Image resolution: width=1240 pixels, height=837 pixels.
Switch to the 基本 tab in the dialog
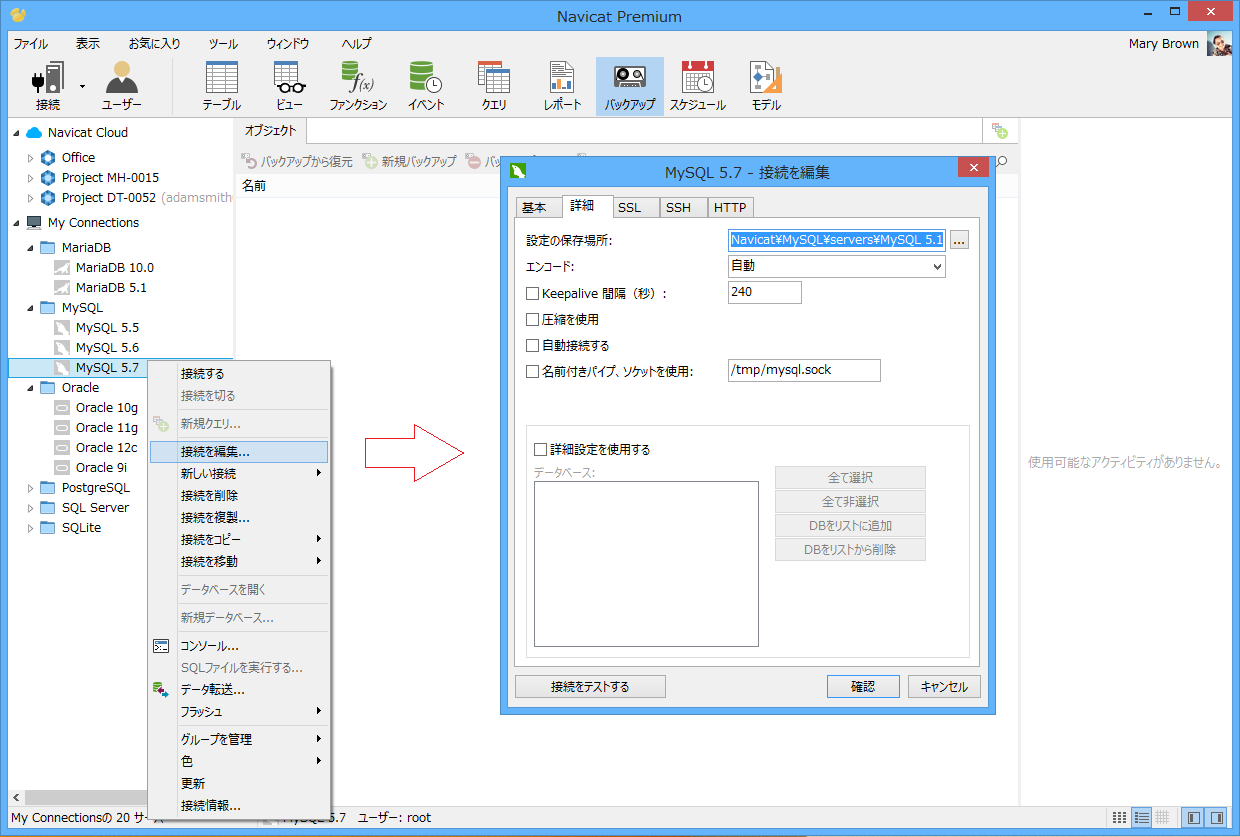coord(535,208)
